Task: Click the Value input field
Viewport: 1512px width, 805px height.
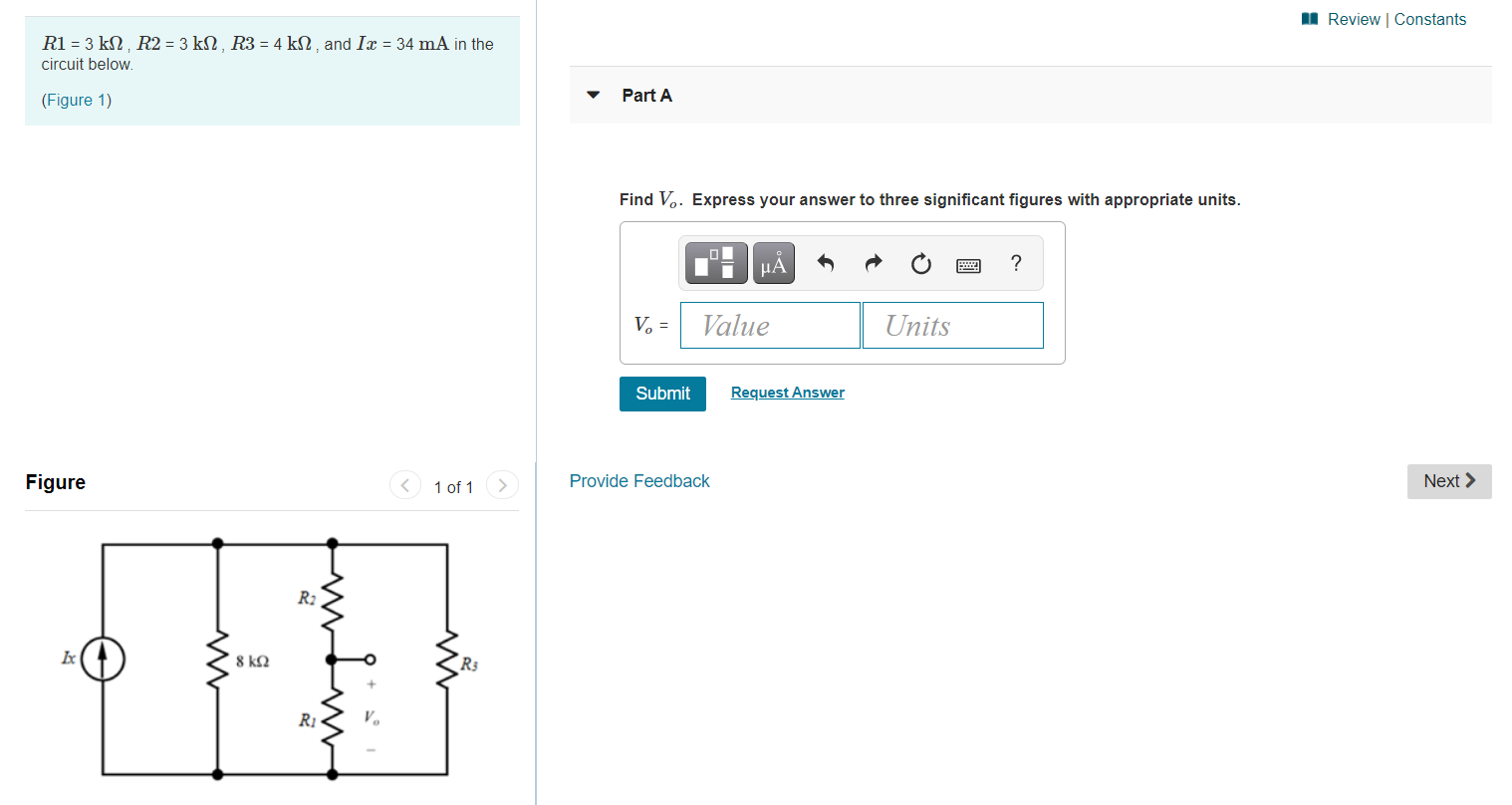Action: 769,325
